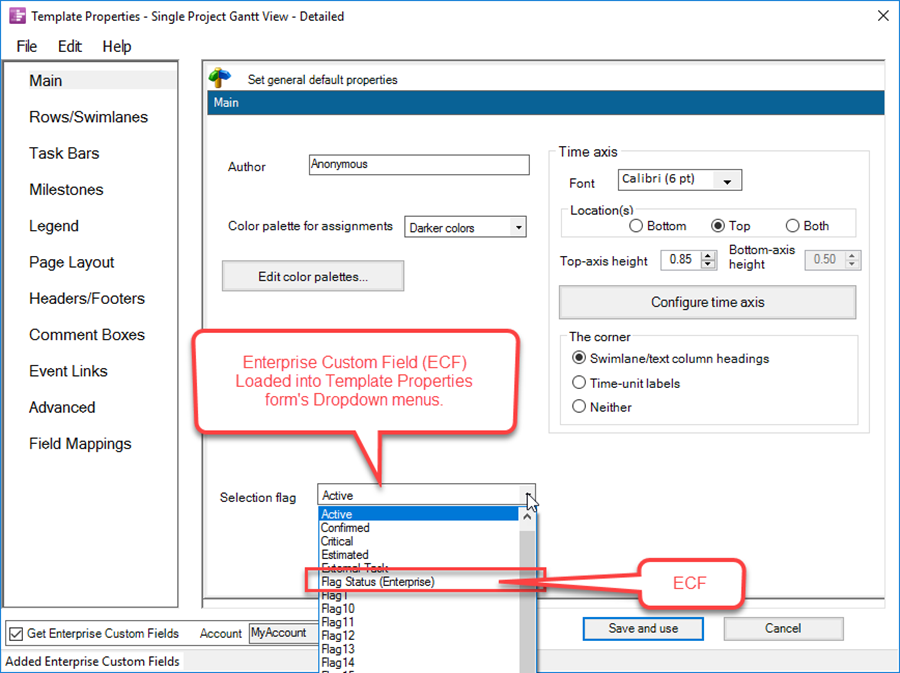
Task: Click the app icon in title bar
Action: 17,16
